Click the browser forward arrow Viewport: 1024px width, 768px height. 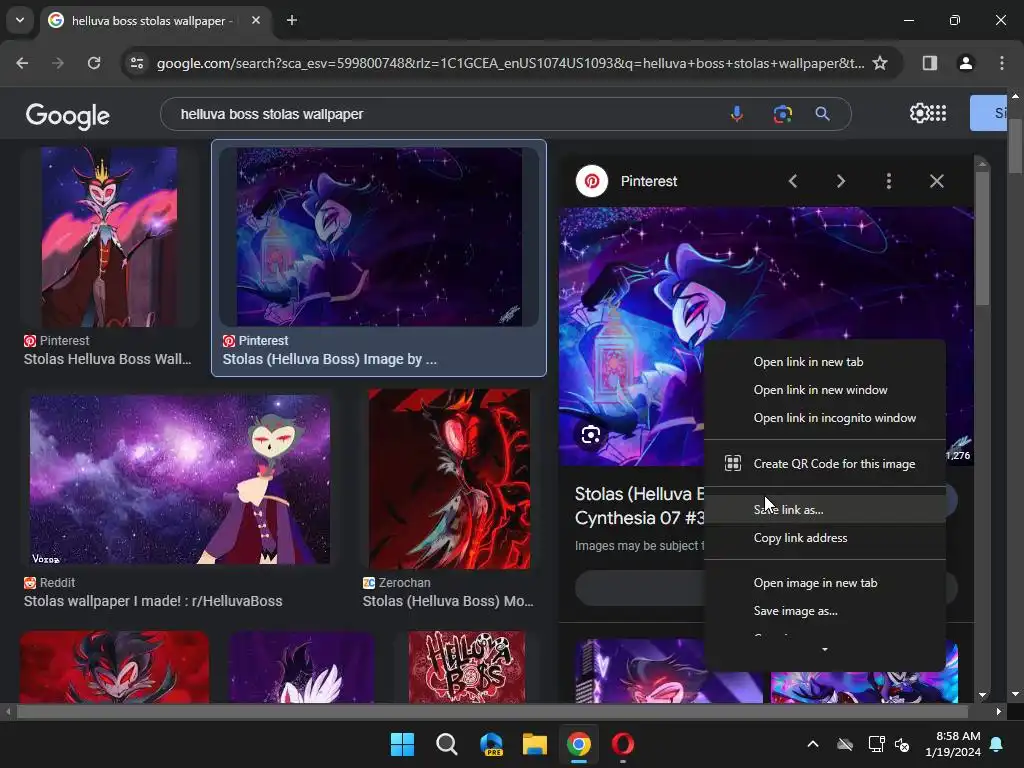coord(58,63)
